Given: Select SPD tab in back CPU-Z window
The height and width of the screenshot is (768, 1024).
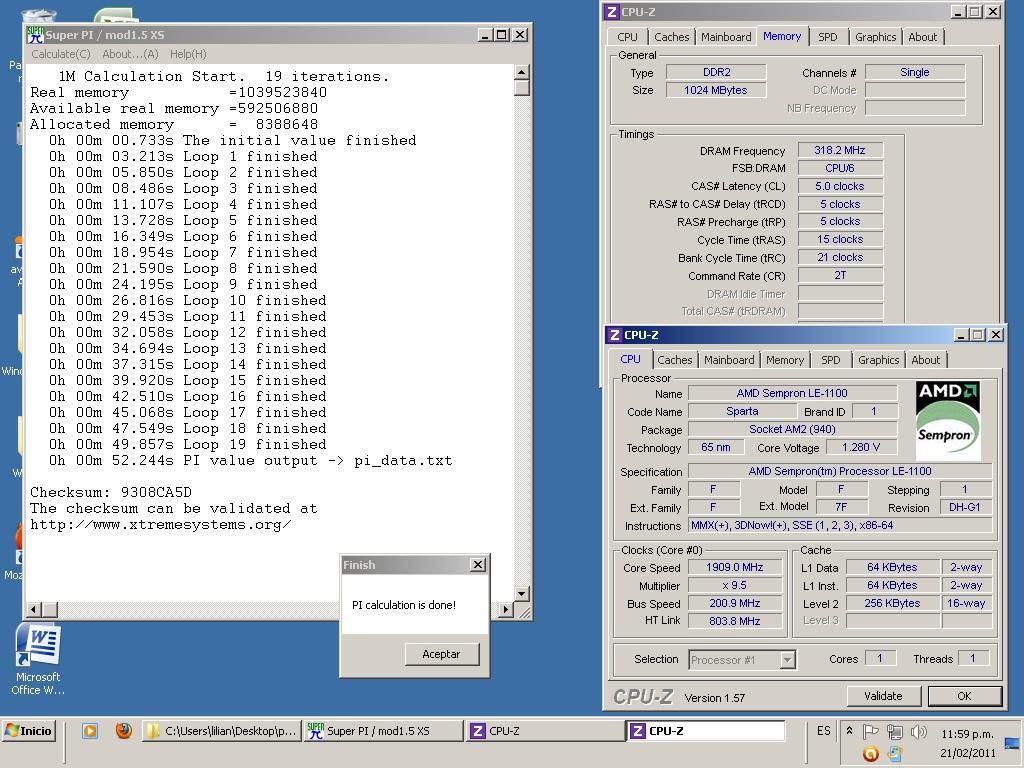Looking at the screenshot, I should tap(827, 37).
